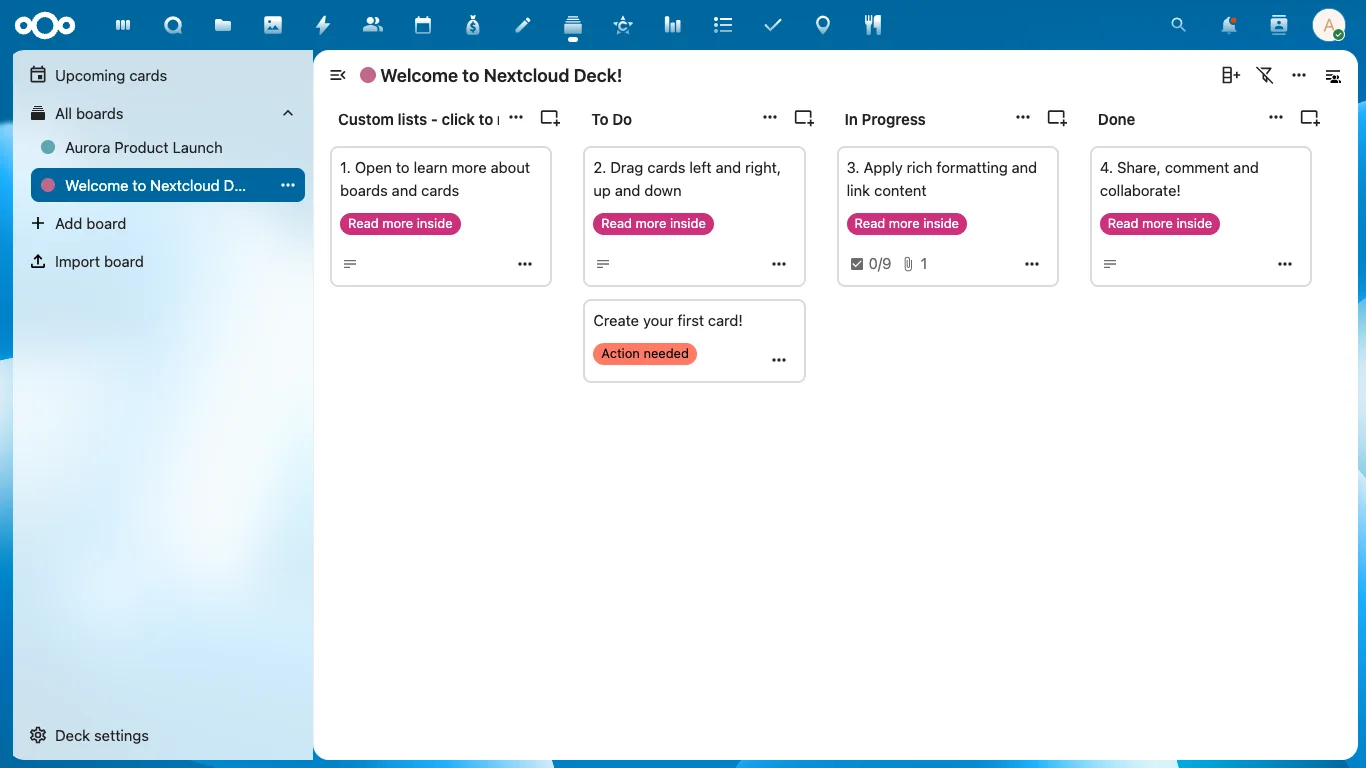Open the Cookbook fork and knife app

tap(873, 25)
